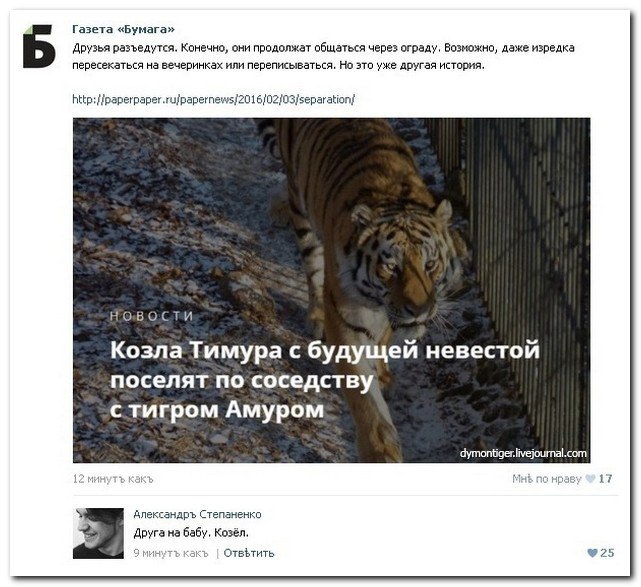This screenshot has height=587, width=641.
Task: Click the headline about Козла Тимура
Action: tap(325, 379)
